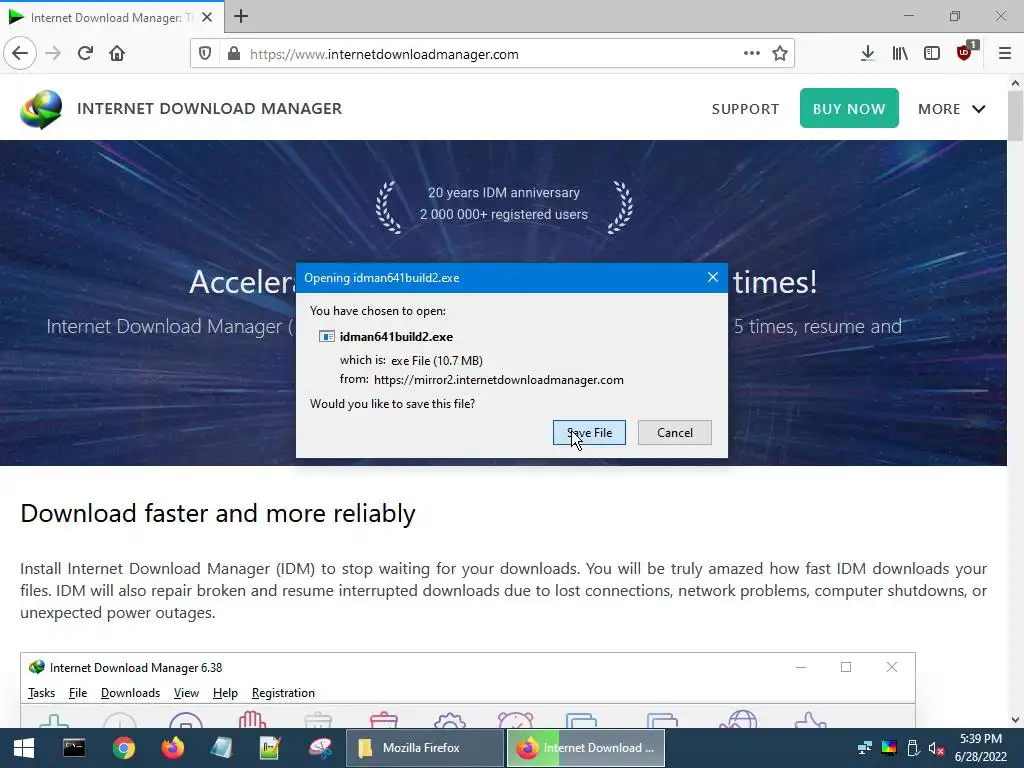1024x768 pixels.
Task: Open tracking protection shield icon
Action: point(205,54)
